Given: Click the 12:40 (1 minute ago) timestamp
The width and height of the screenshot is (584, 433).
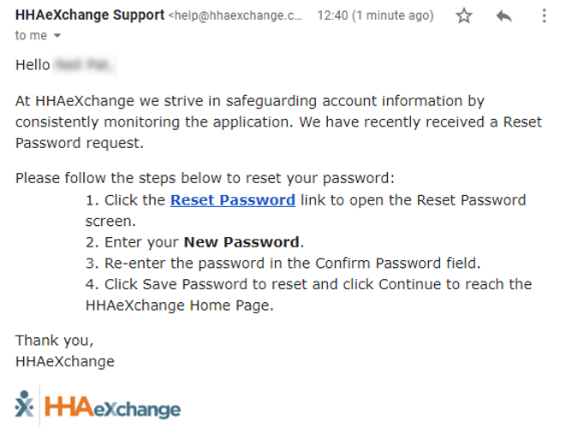Looking at the screenshot, I should click(375, 16).
